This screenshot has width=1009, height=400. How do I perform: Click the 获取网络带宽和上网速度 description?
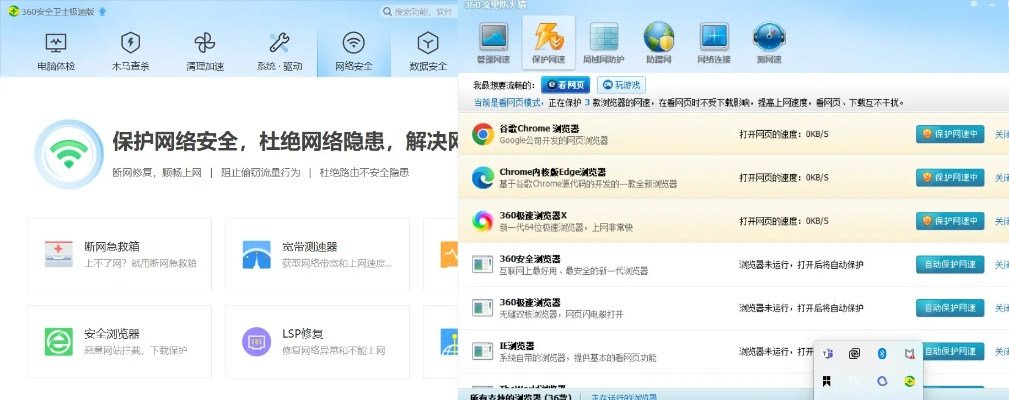pos(337,263)
